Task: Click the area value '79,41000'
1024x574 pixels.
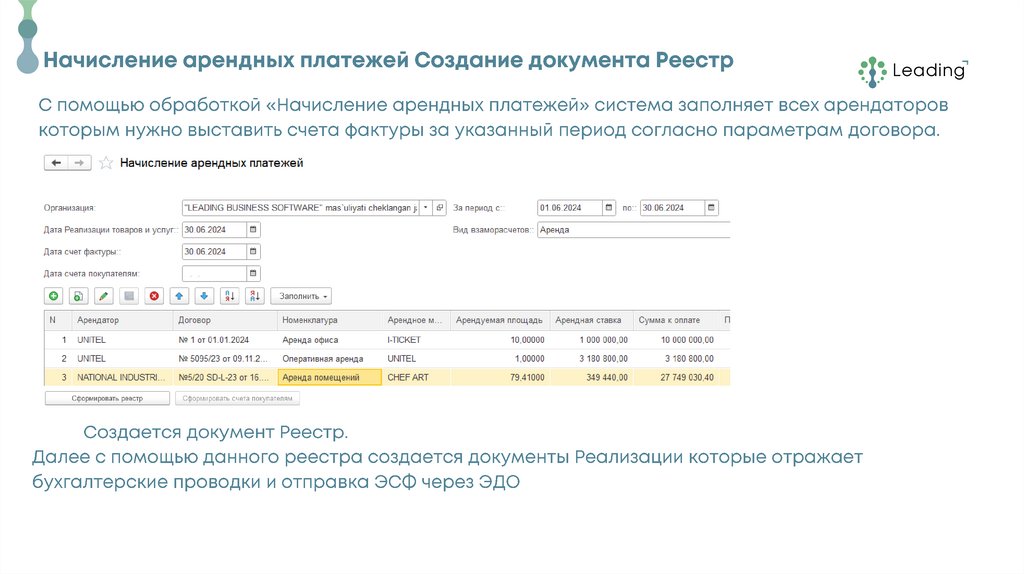Action: point(527,377)
